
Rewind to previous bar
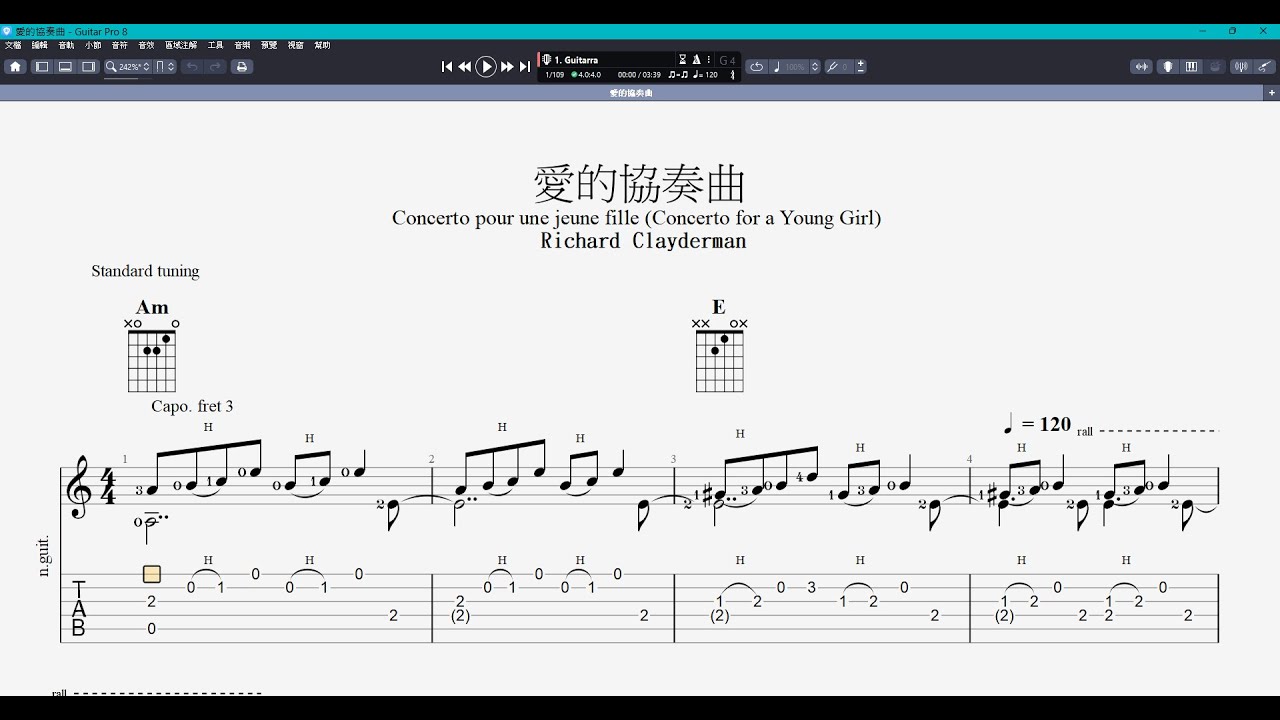tap(465, 67)
